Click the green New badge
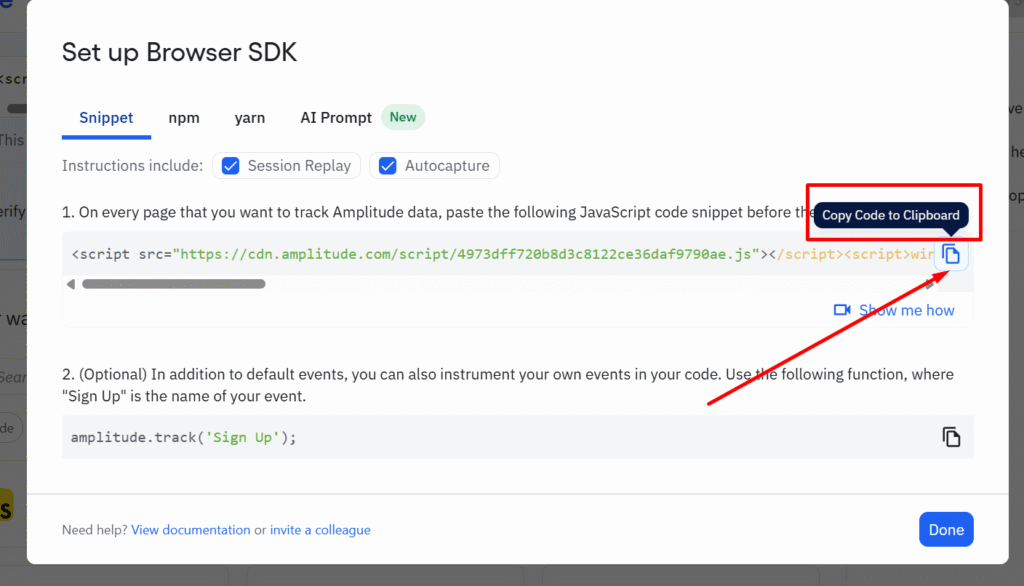The height and width of the screenshot is (586, 1024). pos(403,117)
